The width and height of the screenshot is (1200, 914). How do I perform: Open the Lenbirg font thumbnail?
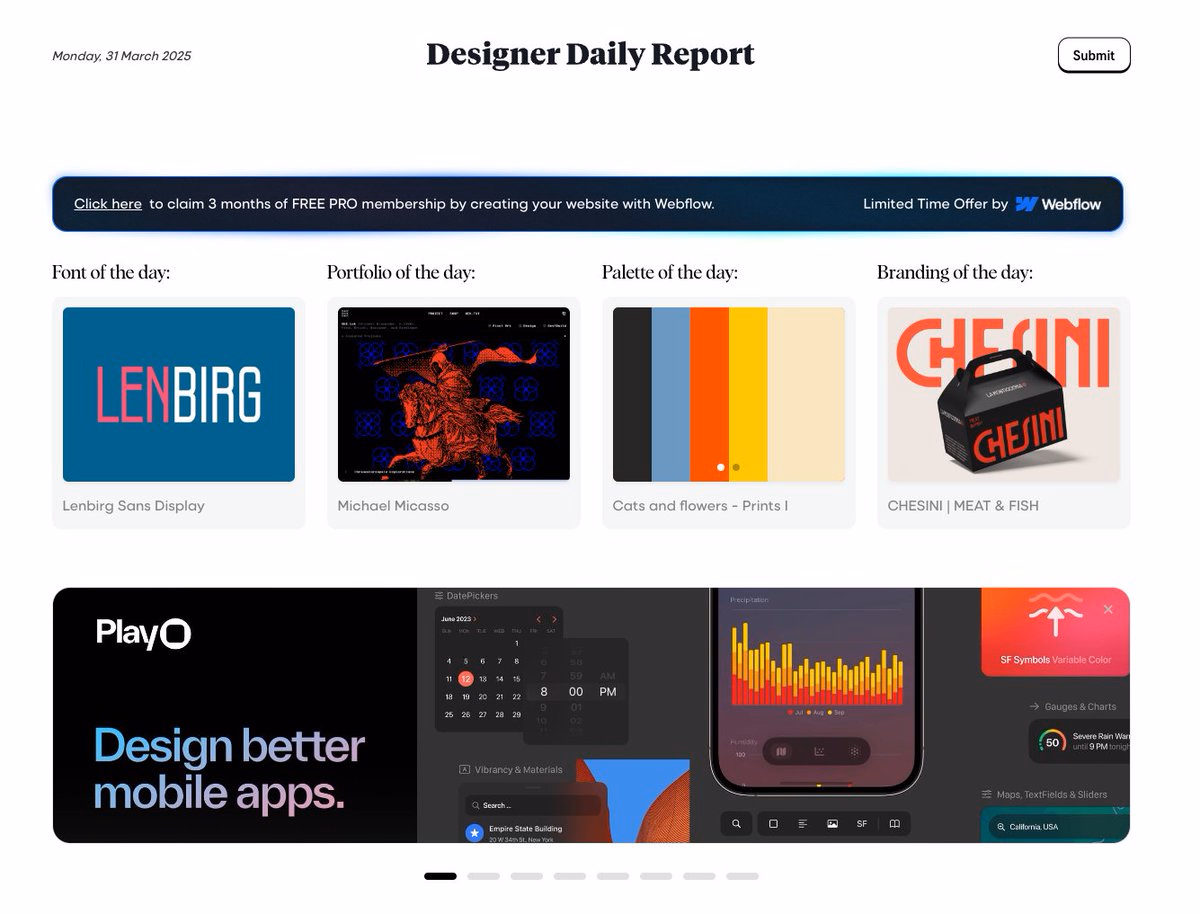[179, 394]
